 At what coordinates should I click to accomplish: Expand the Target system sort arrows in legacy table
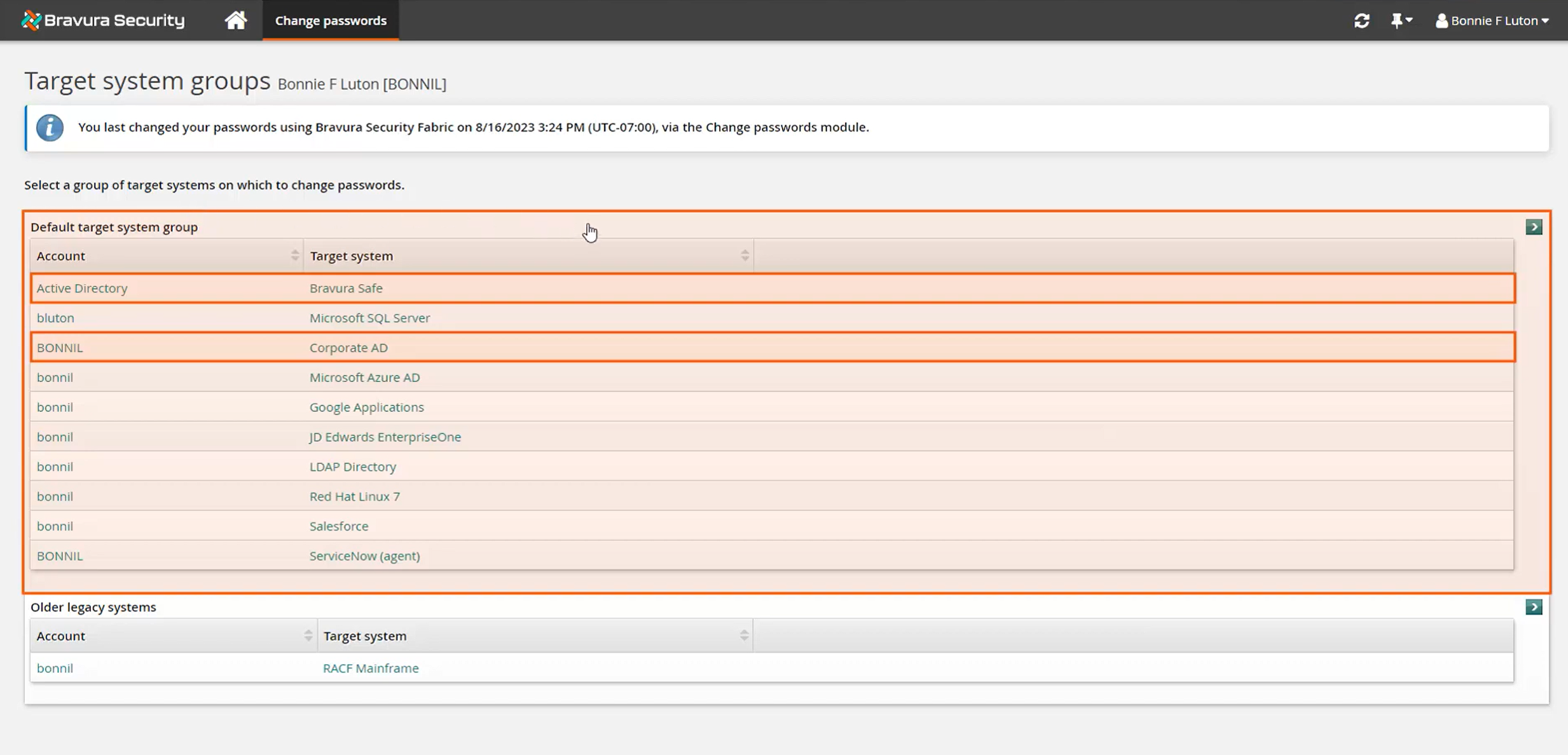745,634
